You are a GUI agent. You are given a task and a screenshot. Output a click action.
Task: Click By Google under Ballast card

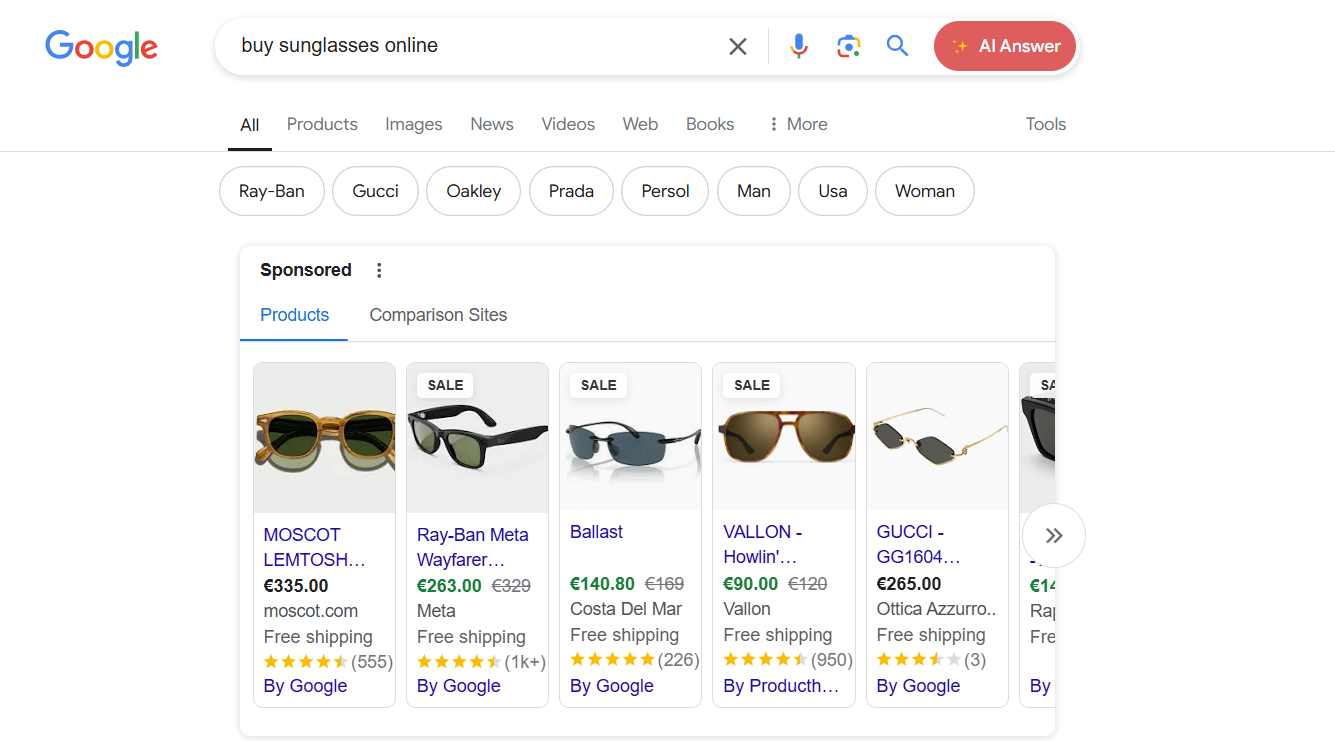tap(611, 686)
